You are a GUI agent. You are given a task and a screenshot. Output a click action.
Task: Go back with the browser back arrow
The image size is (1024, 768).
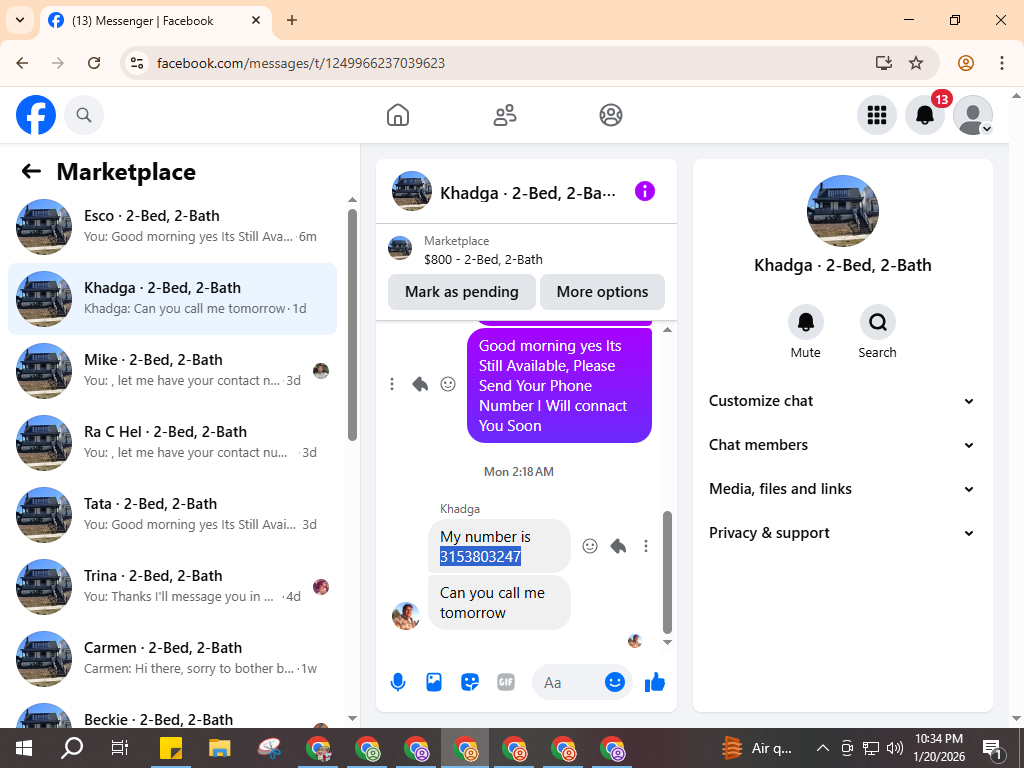click(x=22, y=63)
